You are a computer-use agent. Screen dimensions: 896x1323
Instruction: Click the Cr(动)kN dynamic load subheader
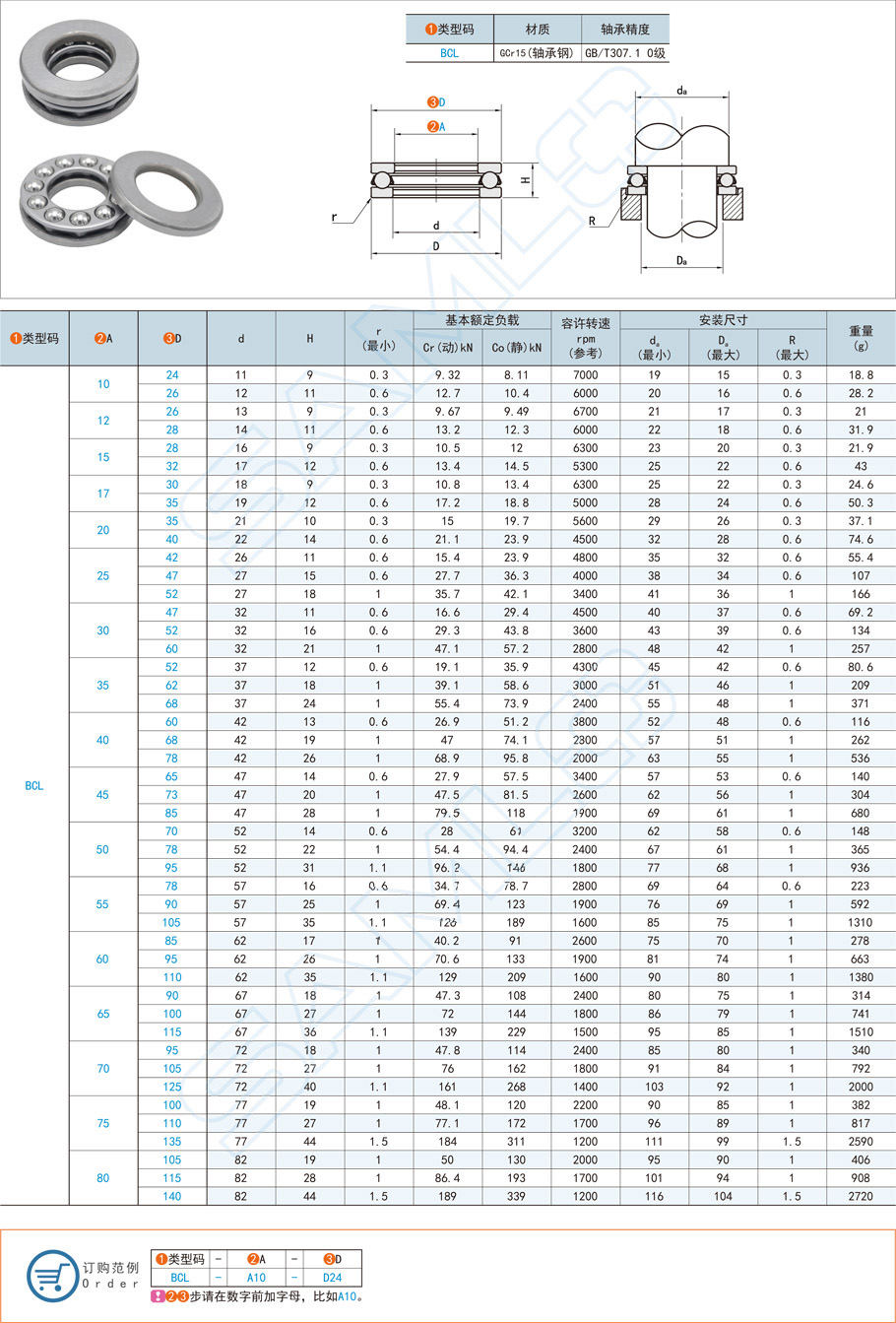click(447, 348)
